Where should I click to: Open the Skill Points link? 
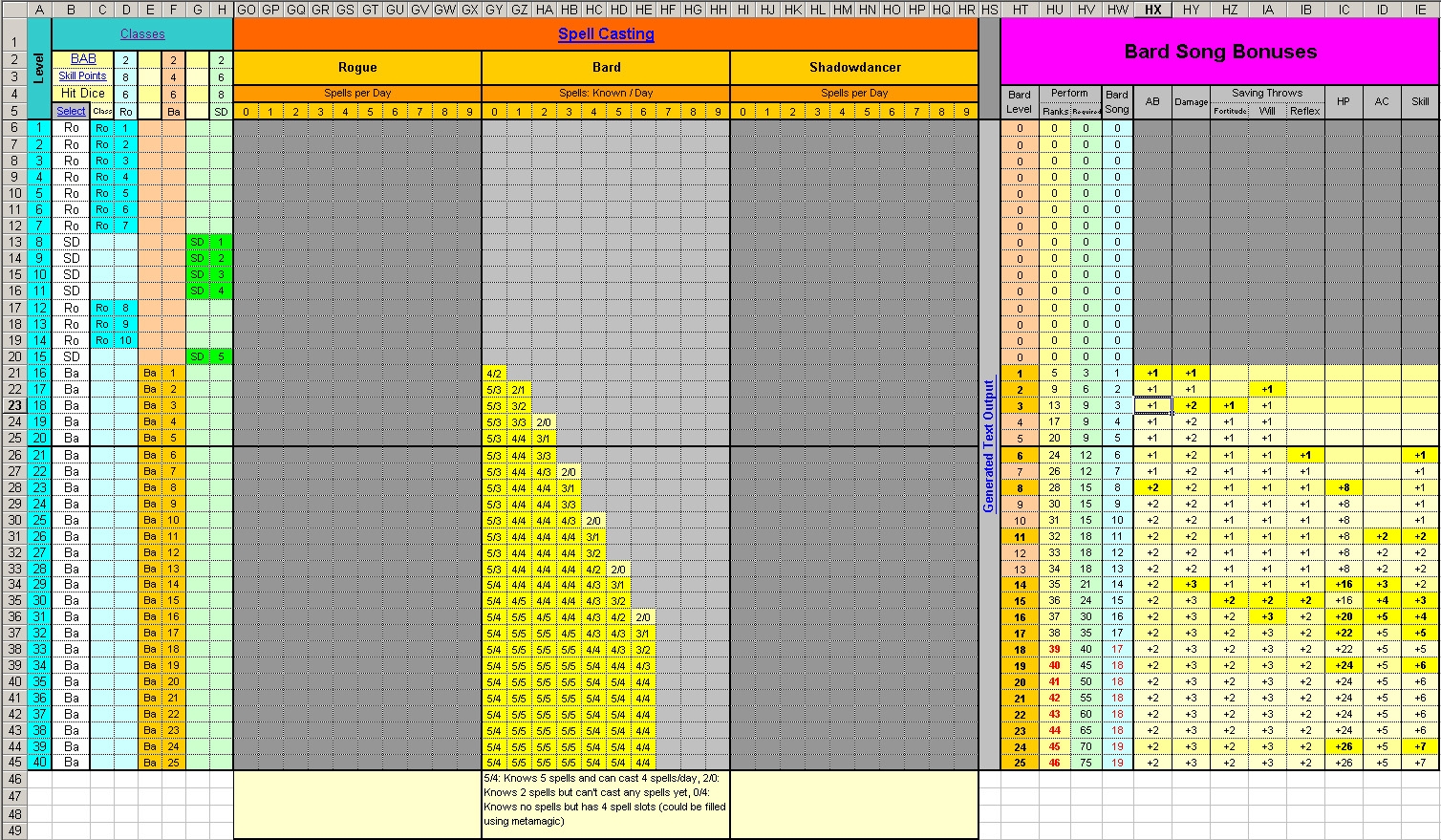[83, 76]
